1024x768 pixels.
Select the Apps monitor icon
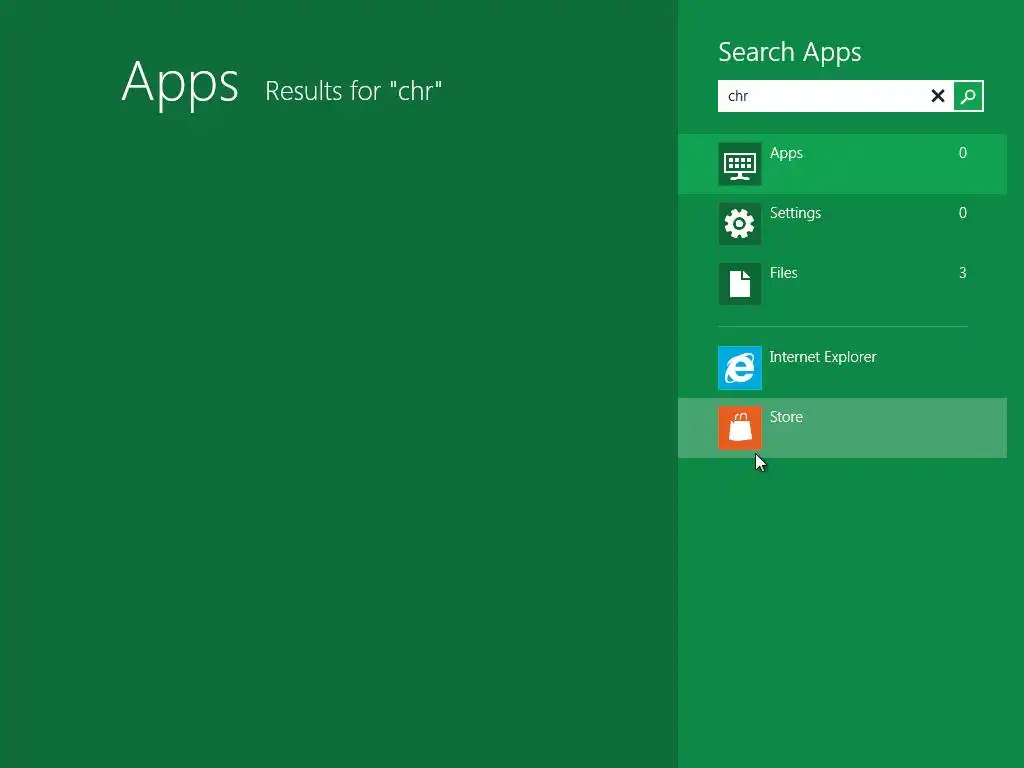coord(740,164)
